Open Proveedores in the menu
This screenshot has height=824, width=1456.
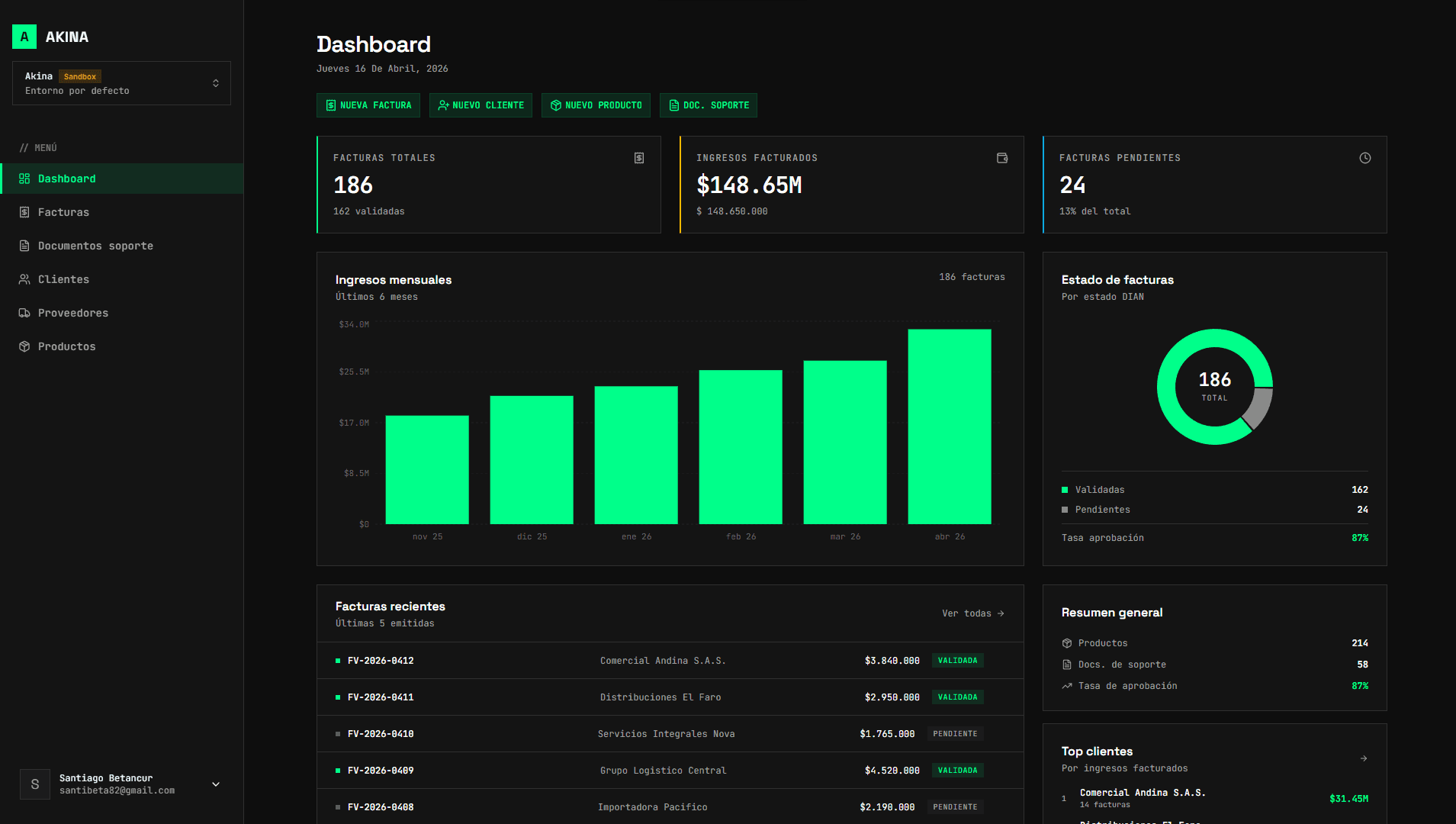122,313
